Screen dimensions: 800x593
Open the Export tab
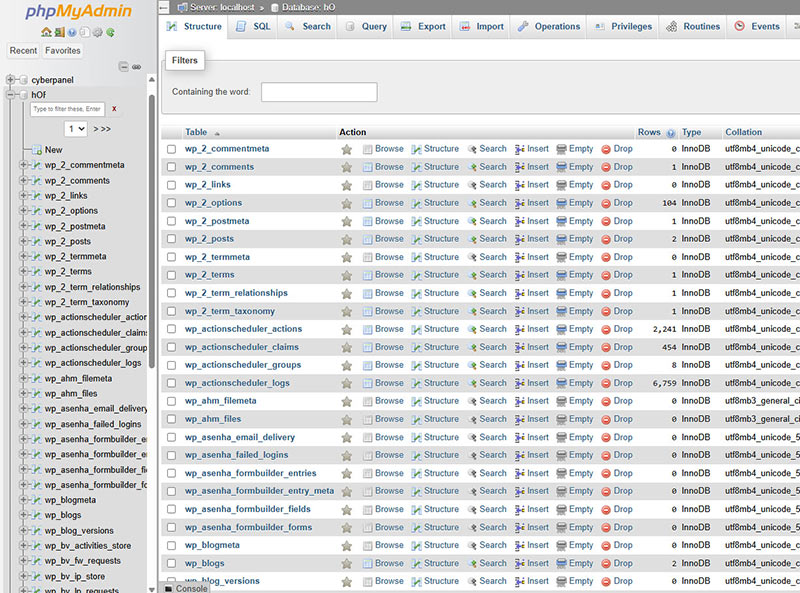tap(423, 27)
